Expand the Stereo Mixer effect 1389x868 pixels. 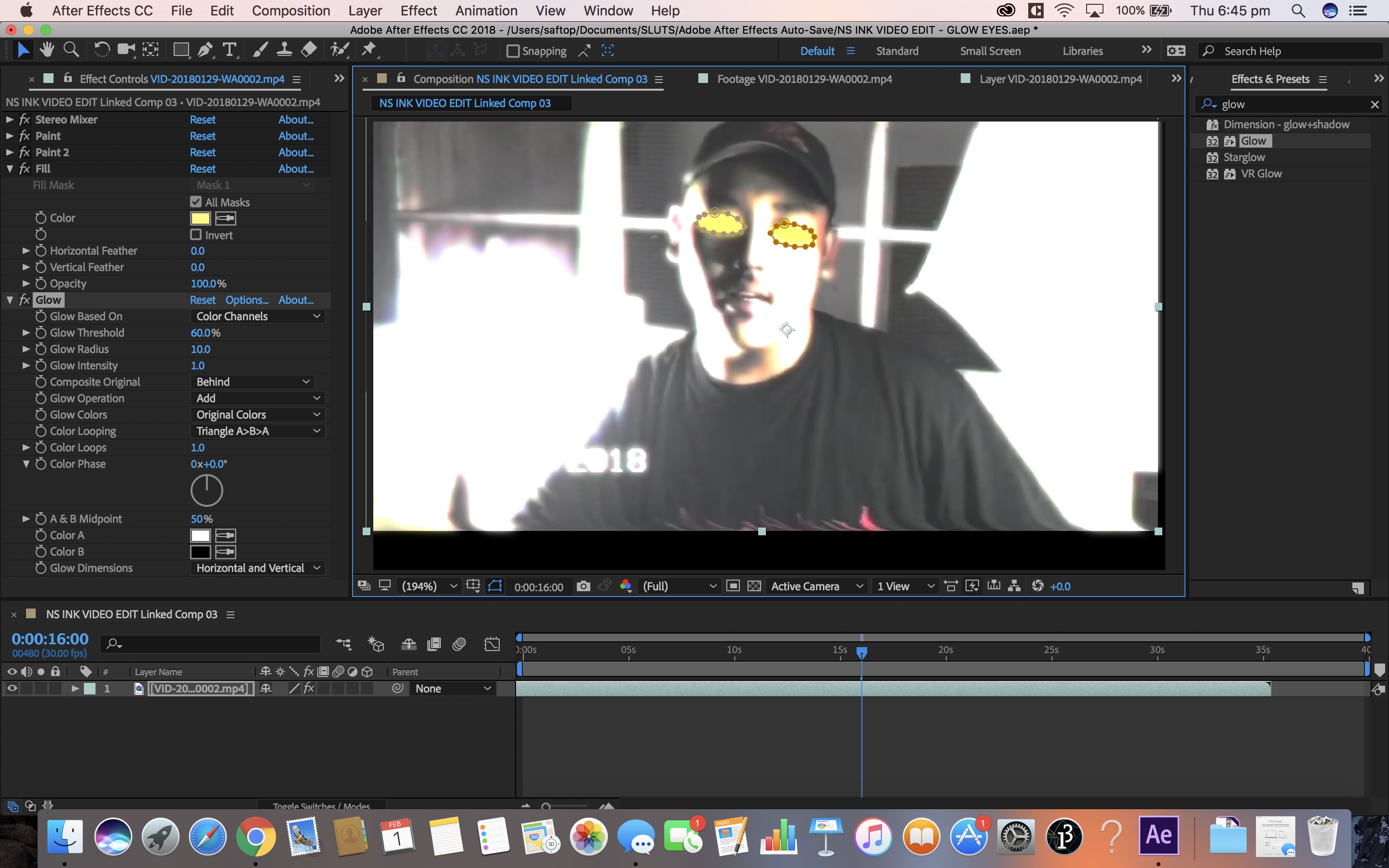(x=10, y=120)
